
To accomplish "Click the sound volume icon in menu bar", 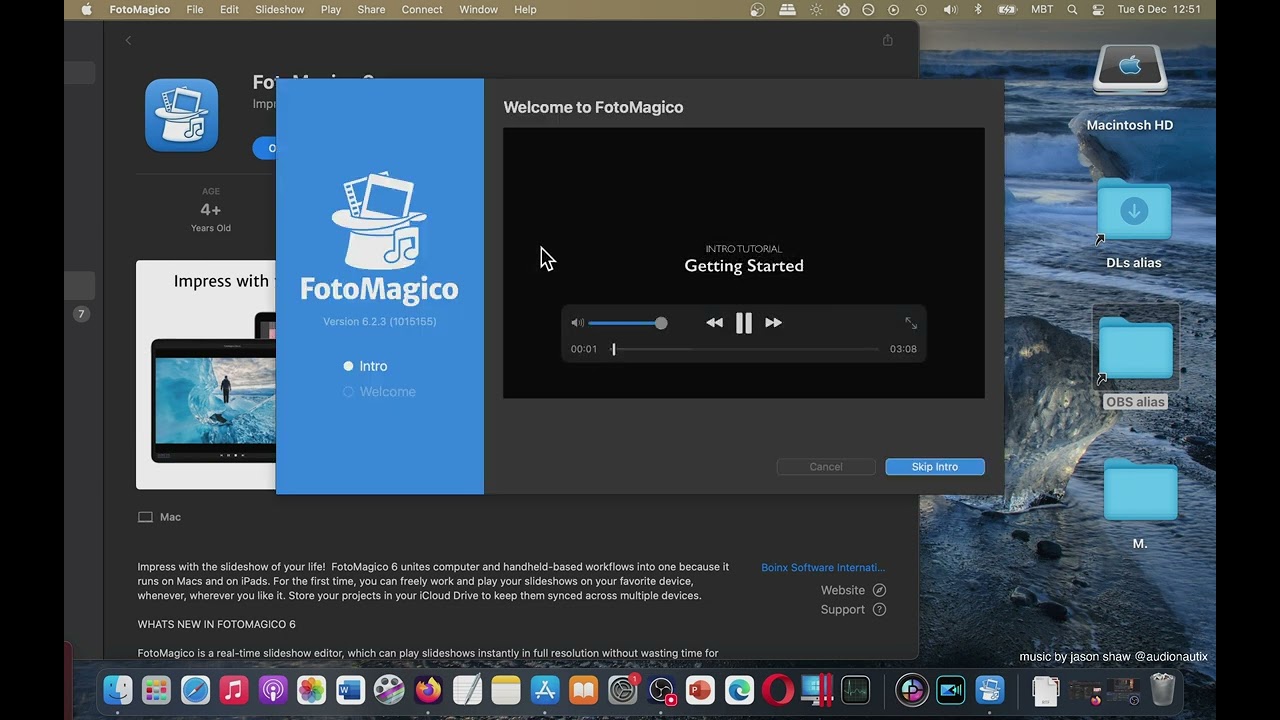I will pyautogui.click(x=950, y=9).
